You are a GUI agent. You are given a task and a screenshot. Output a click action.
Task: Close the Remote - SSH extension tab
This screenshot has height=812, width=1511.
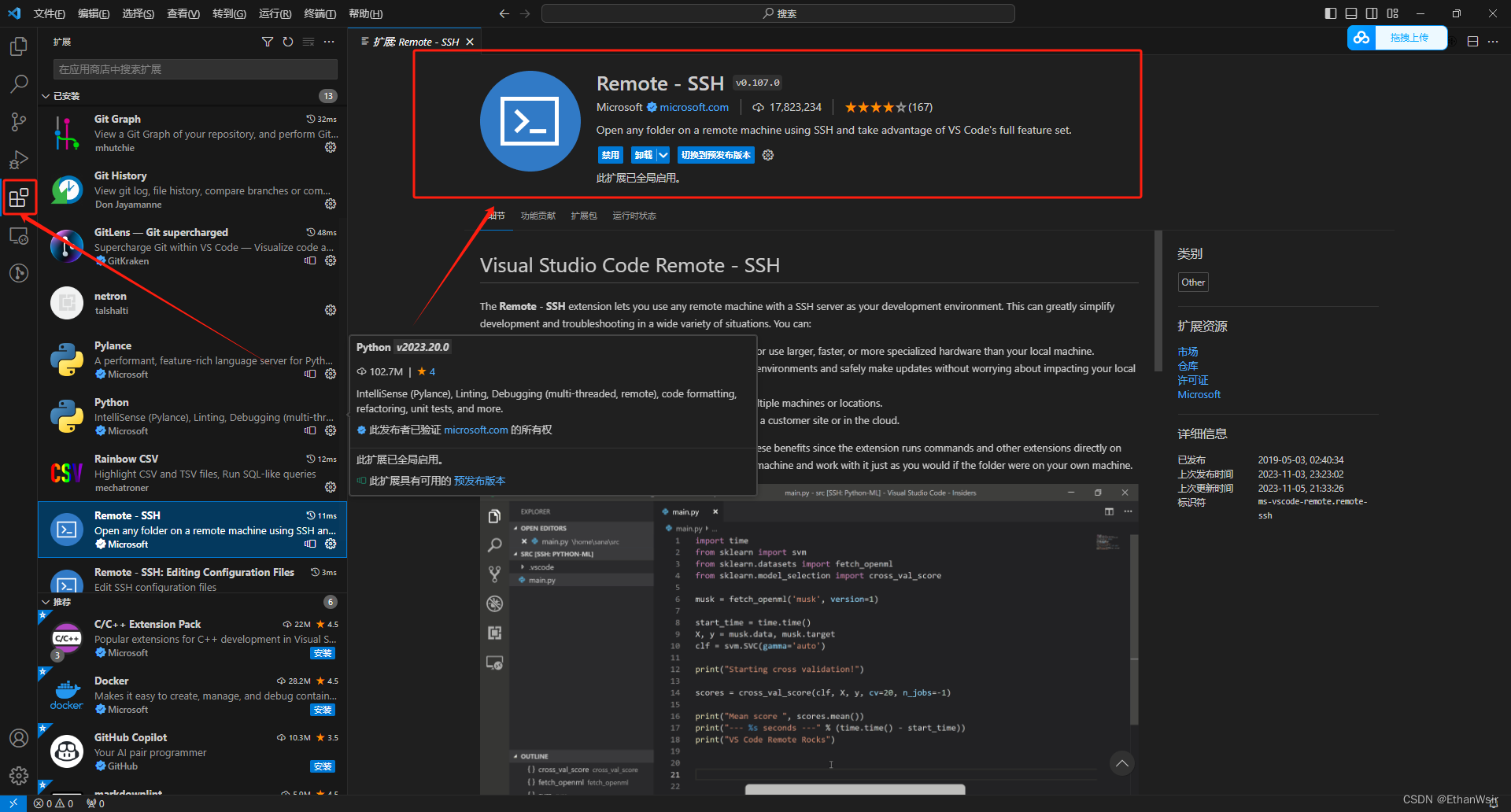(x=470, y=42)
